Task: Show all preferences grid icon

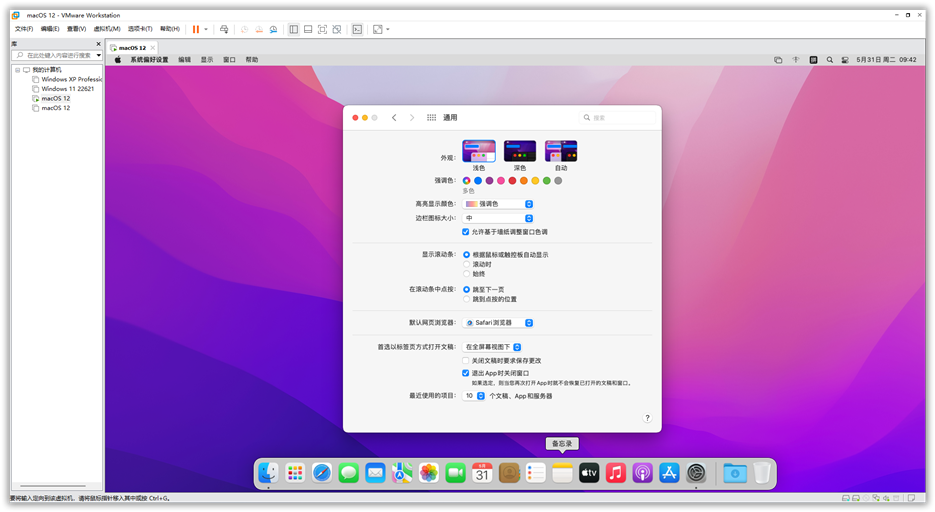Action: [431, 117]
